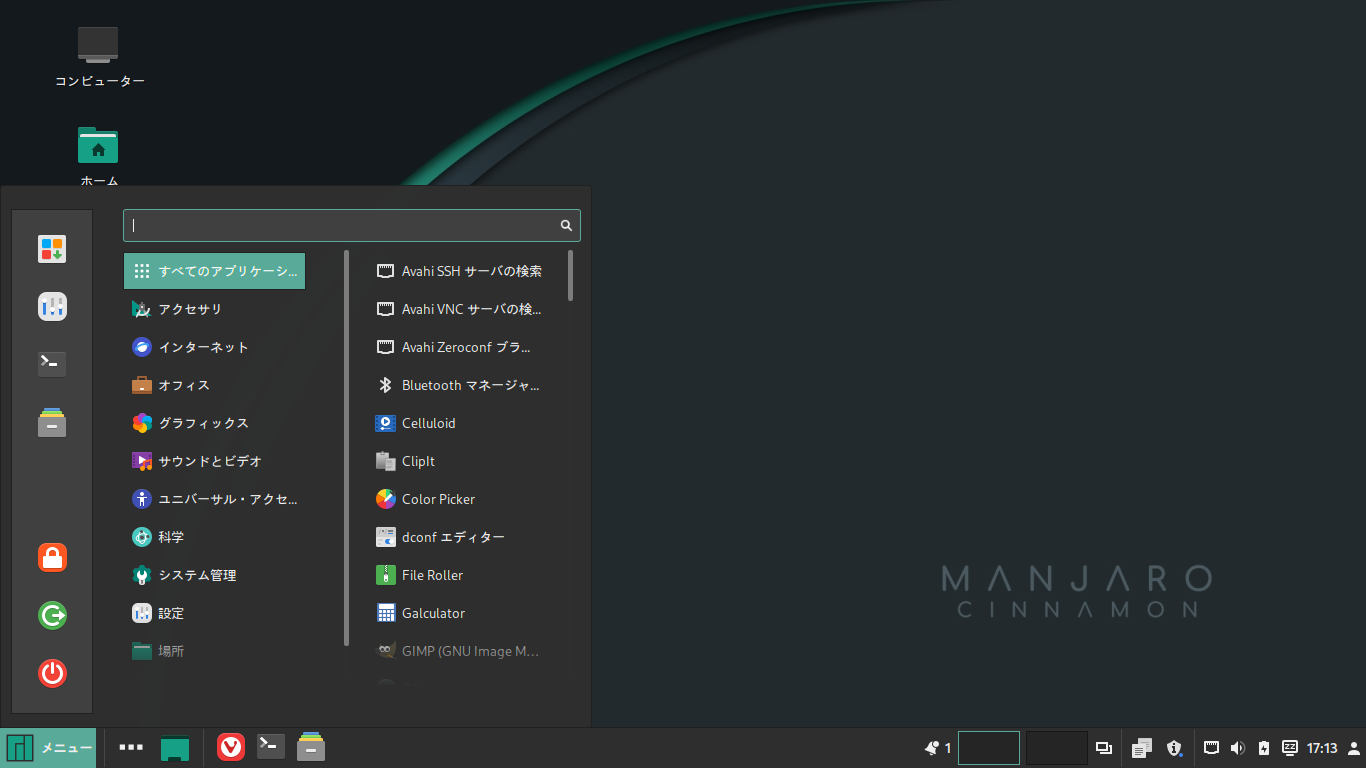Click the orange lock screen icon
Screen dimensions: 1366x768
coord(52,558)
